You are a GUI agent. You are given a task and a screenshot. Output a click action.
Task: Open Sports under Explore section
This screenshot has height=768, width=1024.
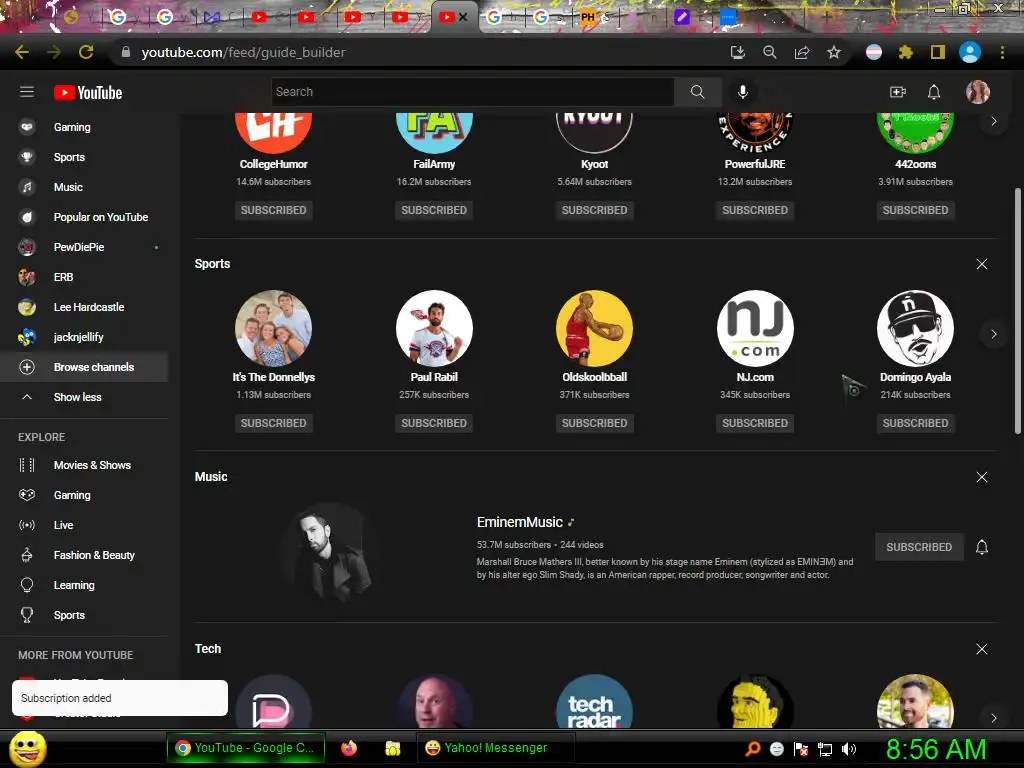(x=85, y=616)
